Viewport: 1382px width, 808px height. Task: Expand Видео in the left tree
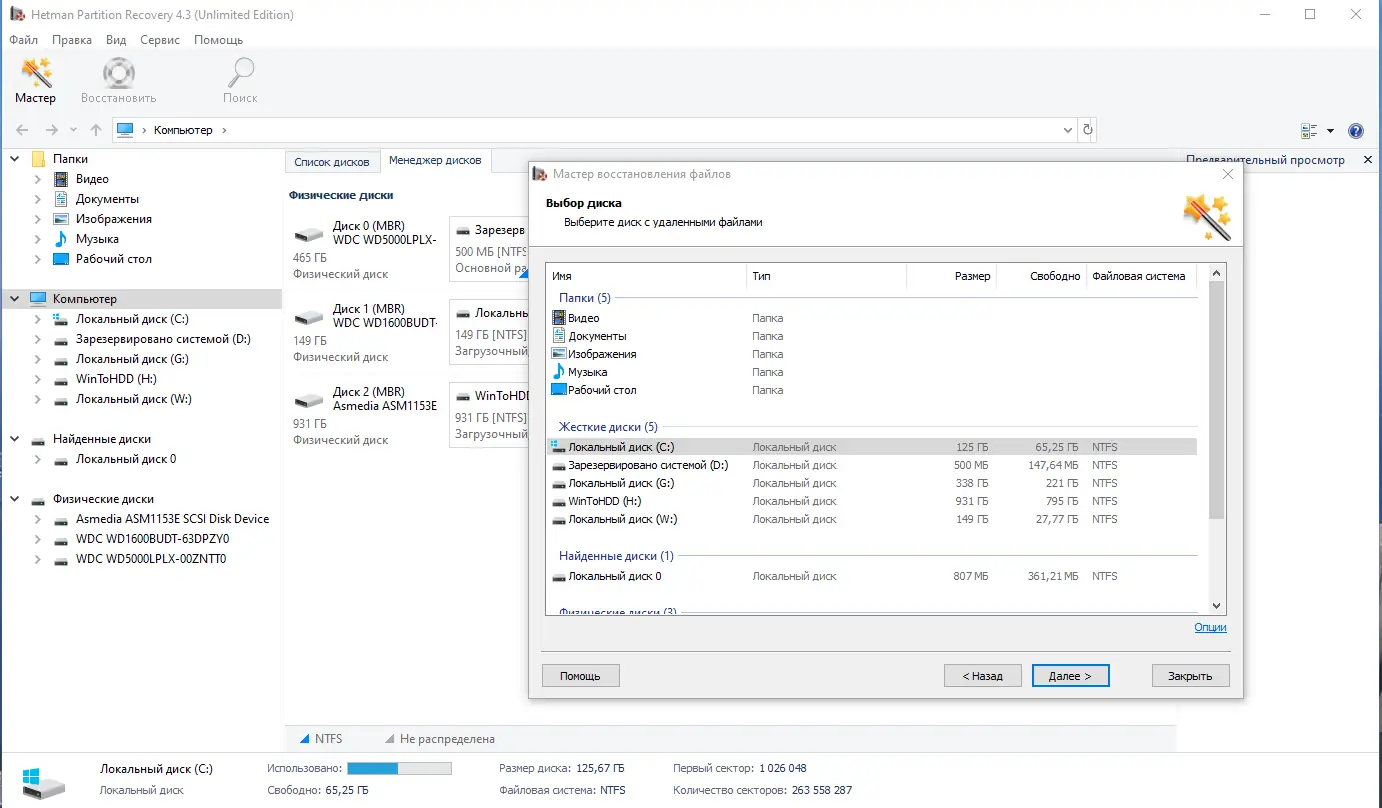[x=38, y=179]
